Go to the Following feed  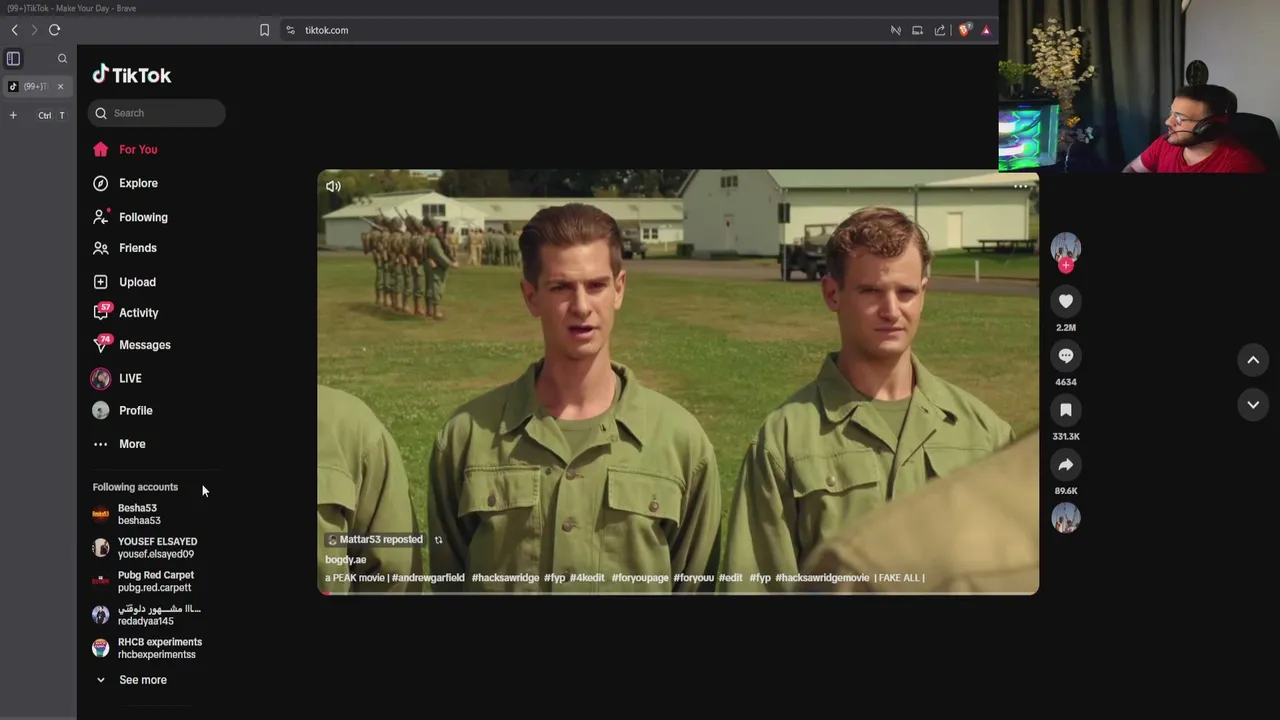131,217
